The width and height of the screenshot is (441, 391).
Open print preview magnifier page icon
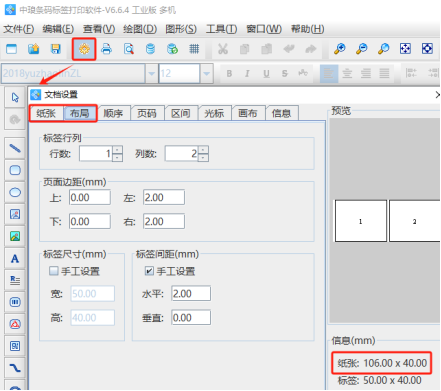point(129,49)
